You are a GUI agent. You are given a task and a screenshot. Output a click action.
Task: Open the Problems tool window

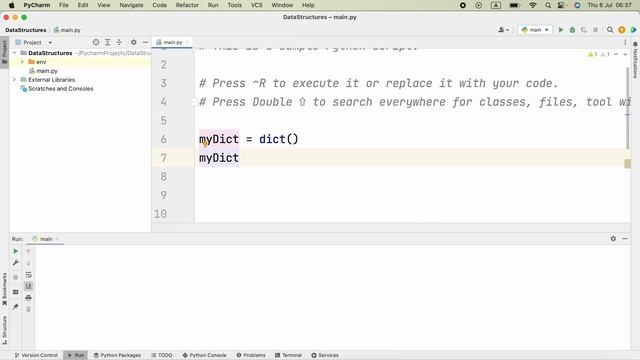251,355
